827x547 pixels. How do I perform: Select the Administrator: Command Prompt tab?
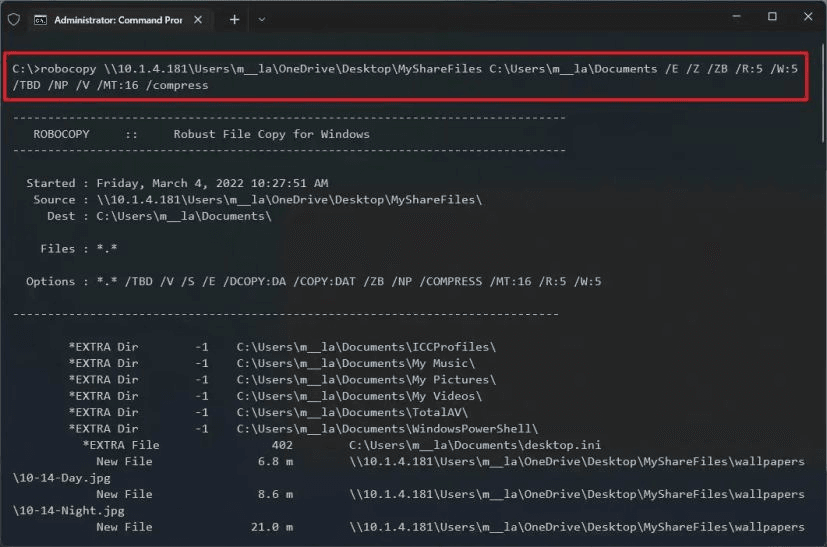pos(110,19)
